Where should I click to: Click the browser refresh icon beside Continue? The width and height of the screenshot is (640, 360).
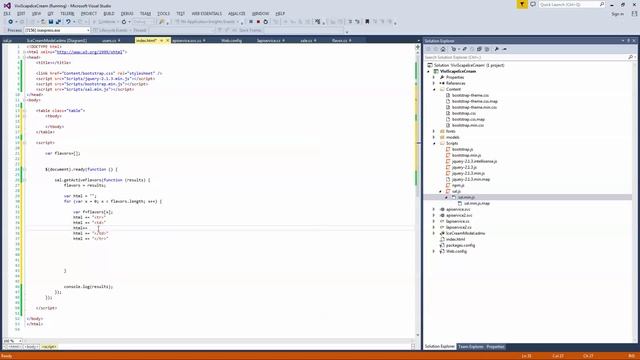124,22
